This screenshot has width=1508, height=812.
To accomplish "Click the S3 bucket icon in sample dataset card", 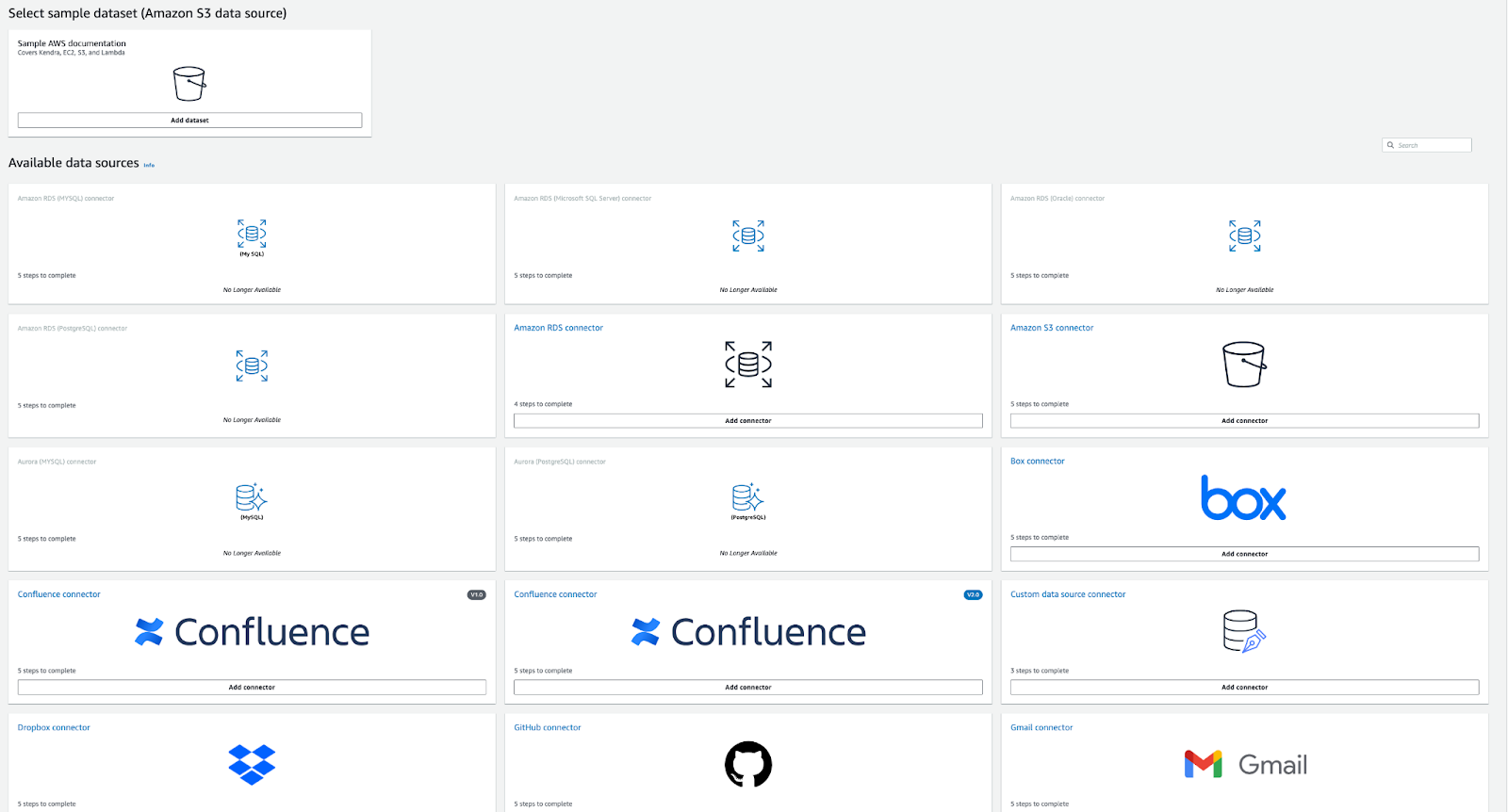I will coord(189,84).
